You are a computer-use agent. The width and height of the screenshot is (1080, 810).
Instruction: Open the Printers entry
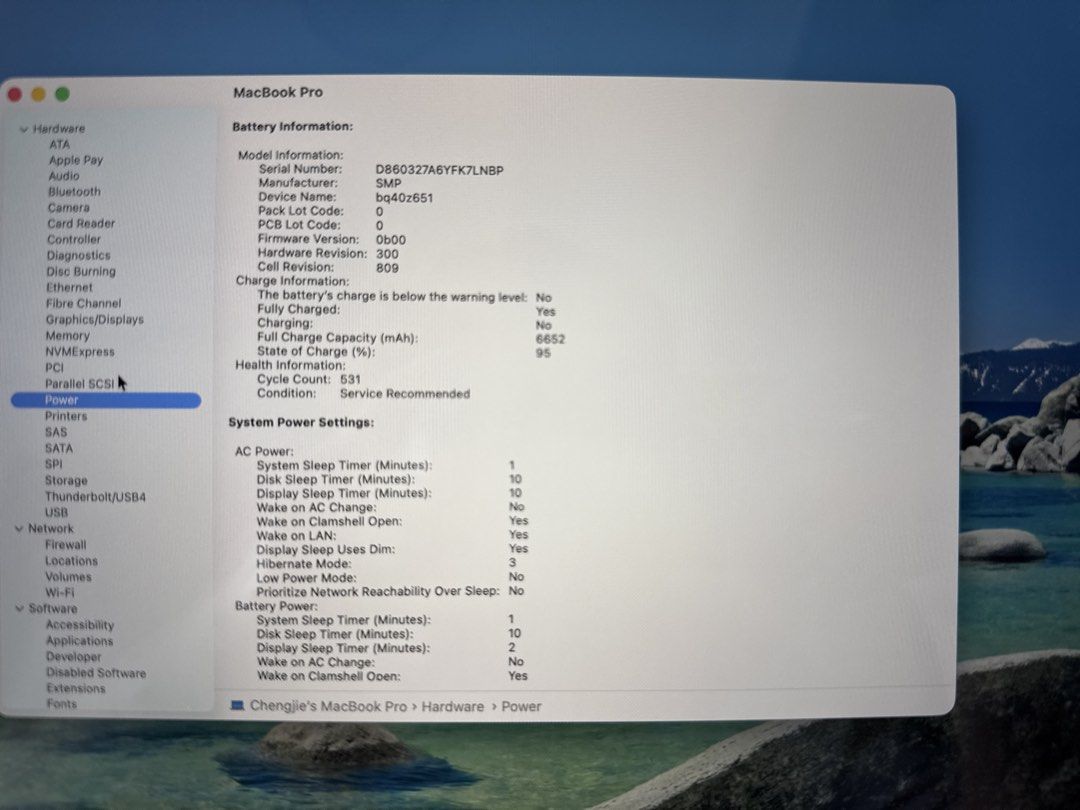(66, 416)
